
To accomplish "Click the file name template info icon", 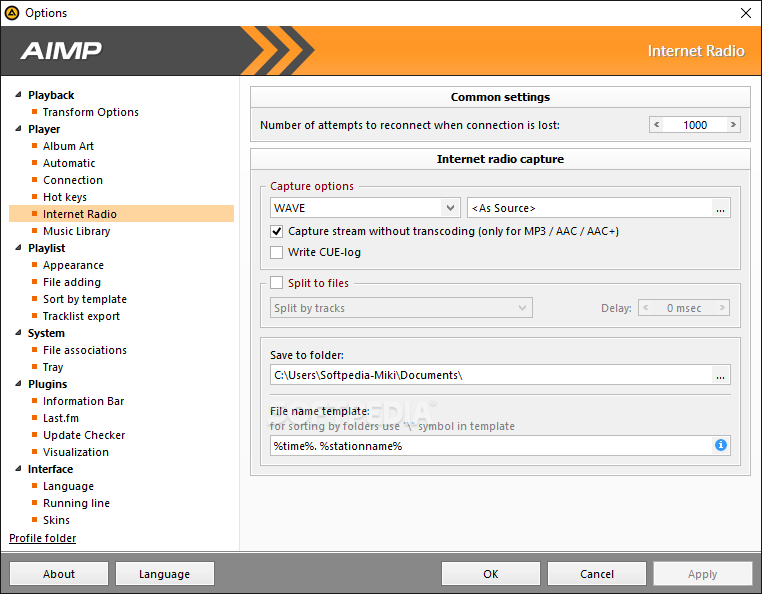I will pyautogui.click(x=721, y=445).
